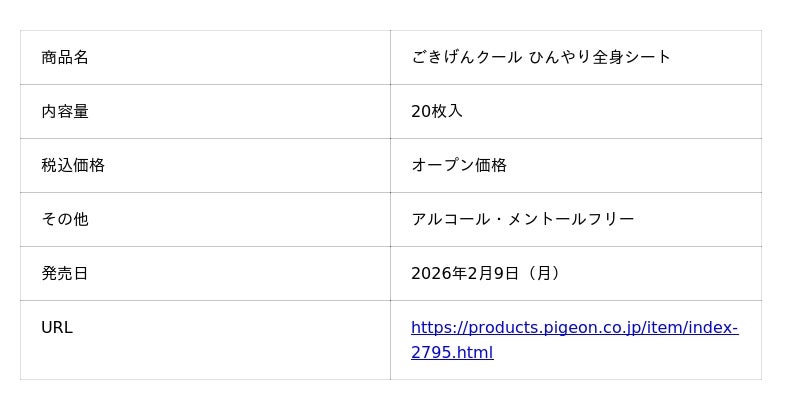The width and height of the screenshot is (800, 410).
Task: Click the ごきげんクール product name text
Action: point(466,58)
